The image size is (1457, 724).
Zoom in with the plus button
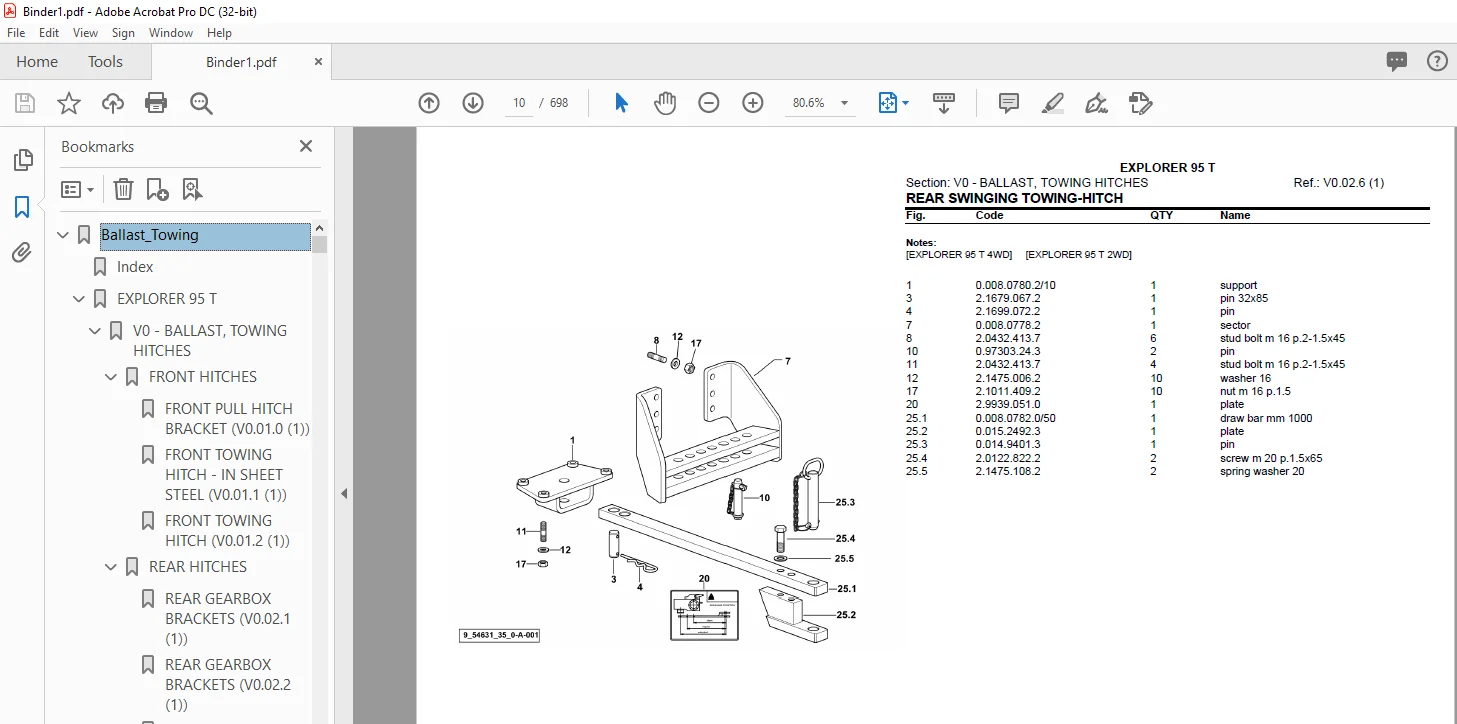(753, 103)
